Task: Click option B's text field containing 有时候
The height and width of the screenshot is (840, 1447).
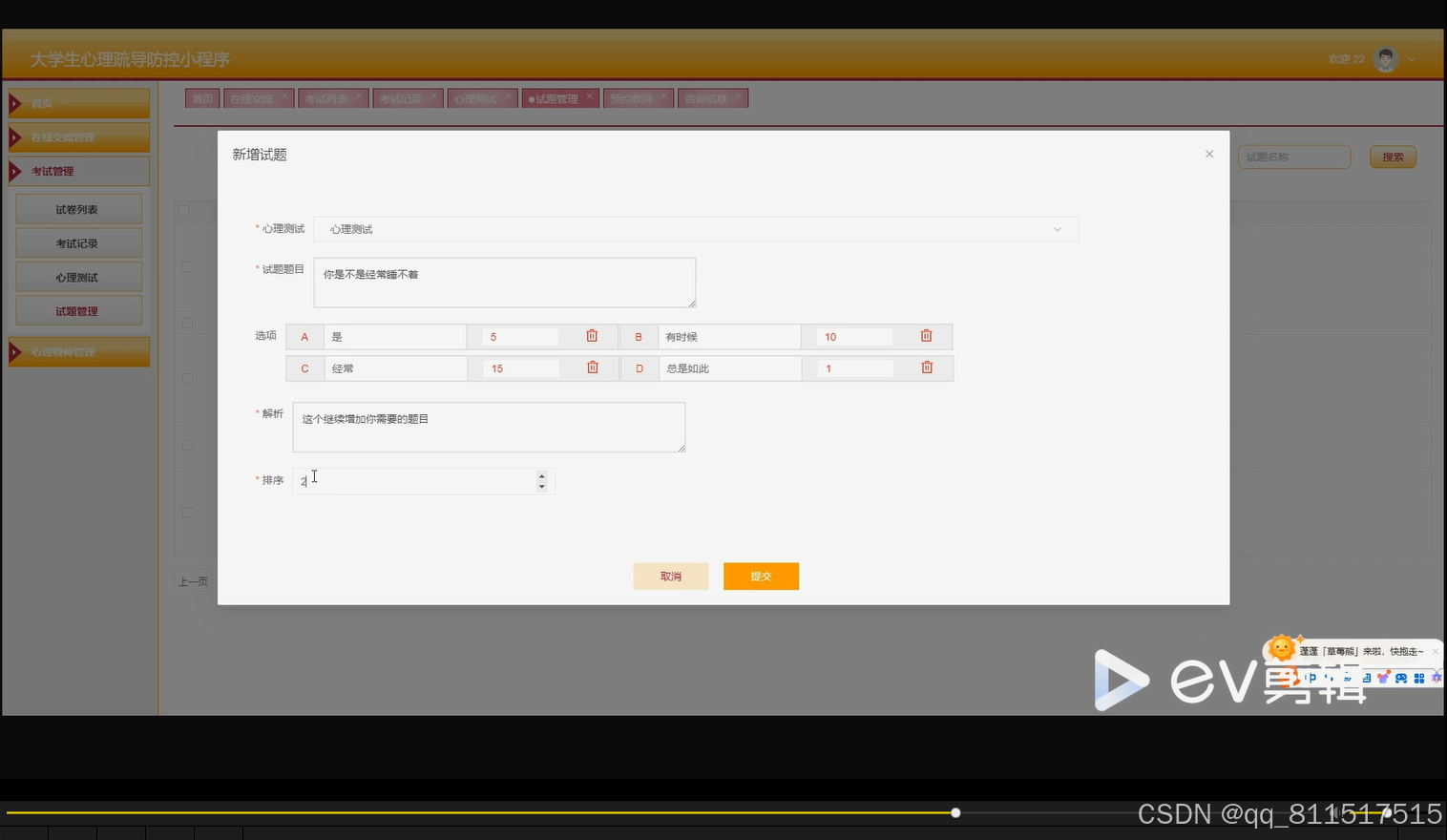Action: pyautogui.click(x=729, y=337)
